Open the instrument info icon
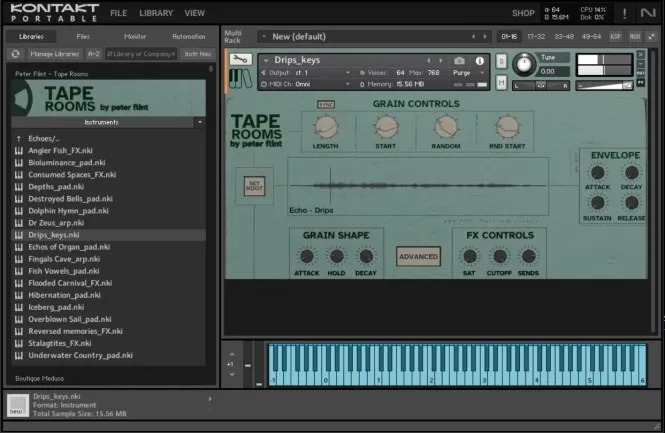This screenshot has height=433, width=665. coord(480,61)
